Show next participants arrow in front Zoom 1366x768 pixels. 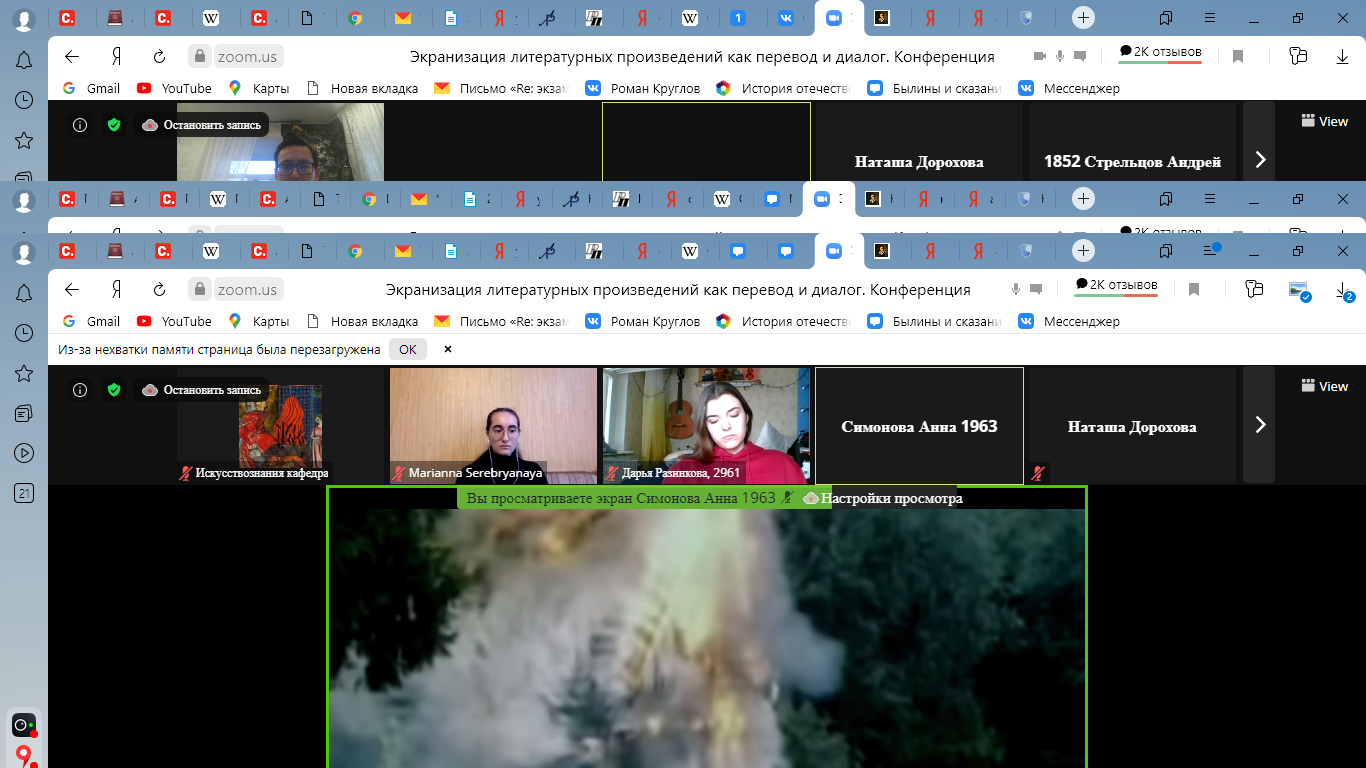tap(1260, 425)
